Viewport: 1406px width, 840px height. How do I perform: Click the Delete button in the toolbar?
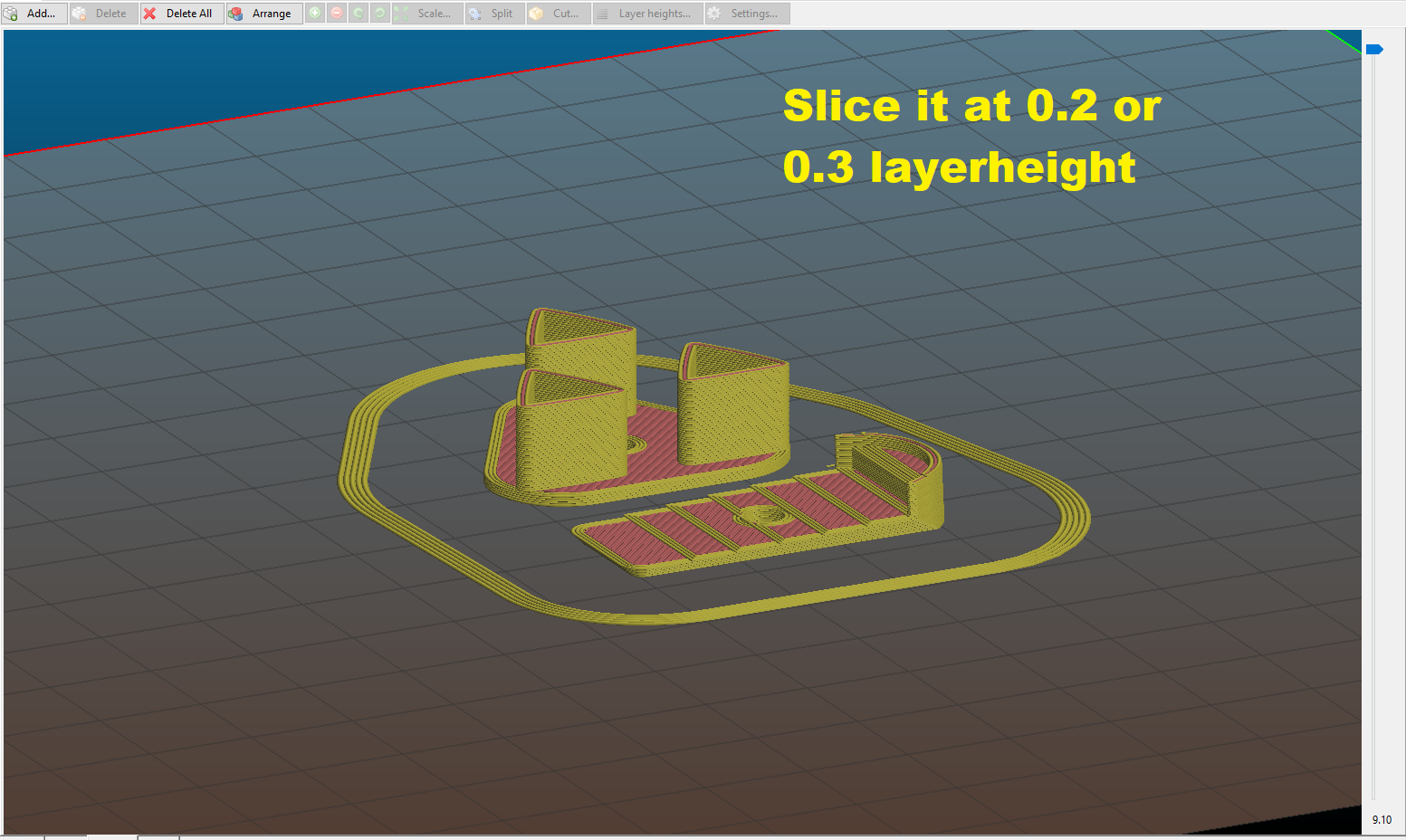pyautogui.click(x=104, y=14)
